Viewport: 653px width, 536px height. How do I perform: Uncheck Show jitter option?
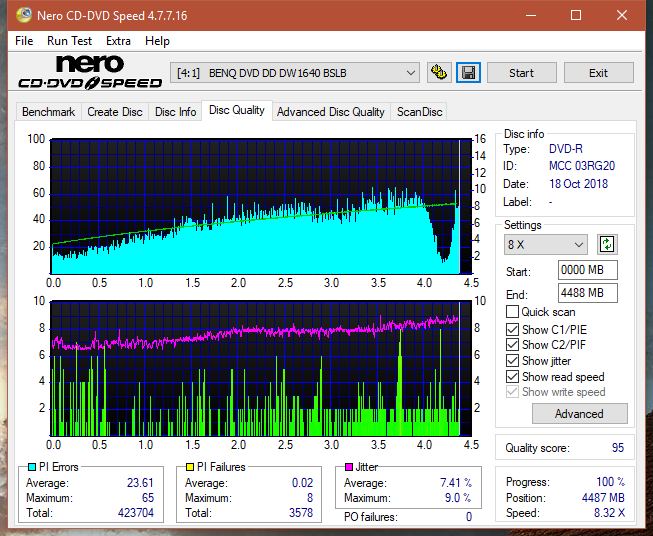click(512, 361)
